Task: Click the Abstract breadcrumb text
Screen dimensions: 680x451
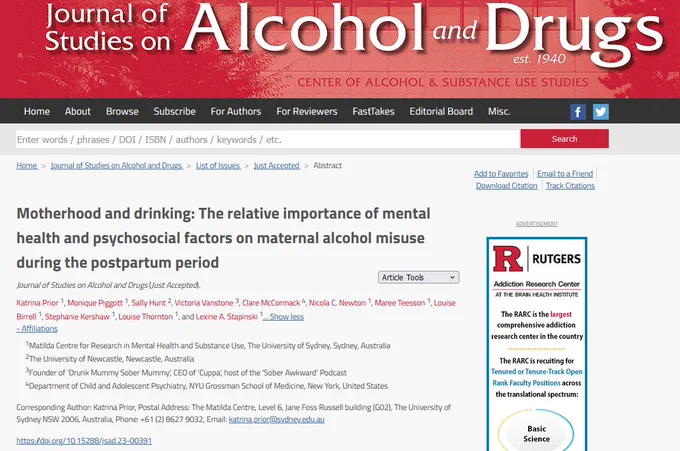Action: pos(327,166)
